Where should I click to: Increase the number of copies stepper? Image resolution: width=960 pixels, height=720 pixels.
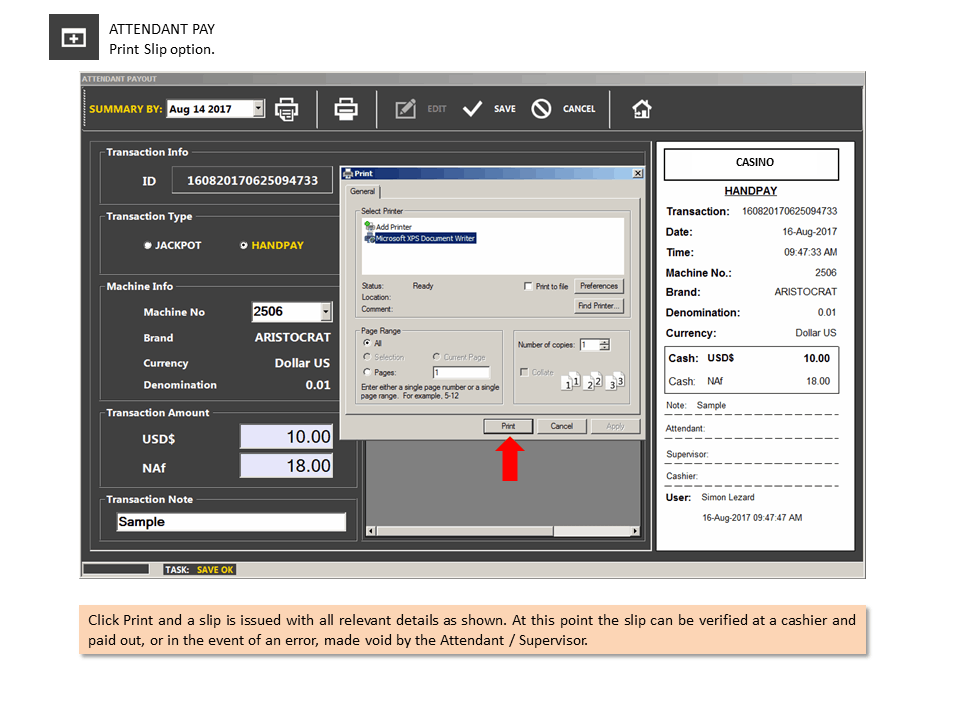[605, 342]
